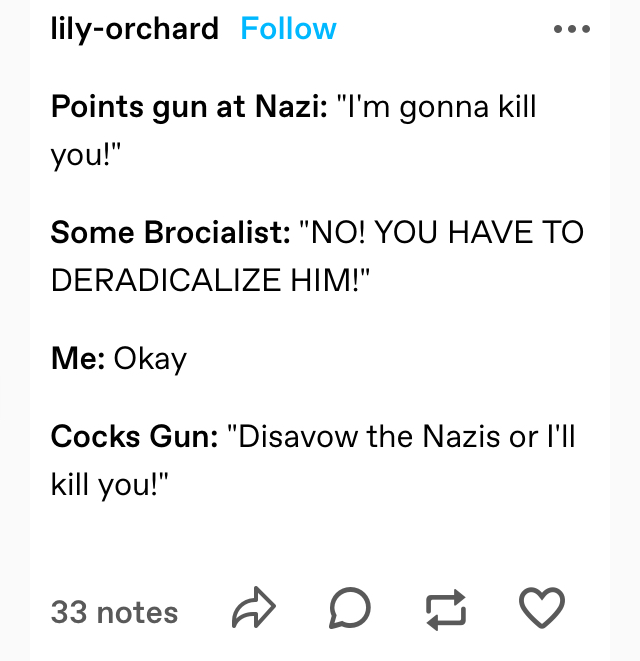Viewport: 640px width, 661px height.
Task: Click the final line "kill you!" text
Action: [x=110, y=485]
